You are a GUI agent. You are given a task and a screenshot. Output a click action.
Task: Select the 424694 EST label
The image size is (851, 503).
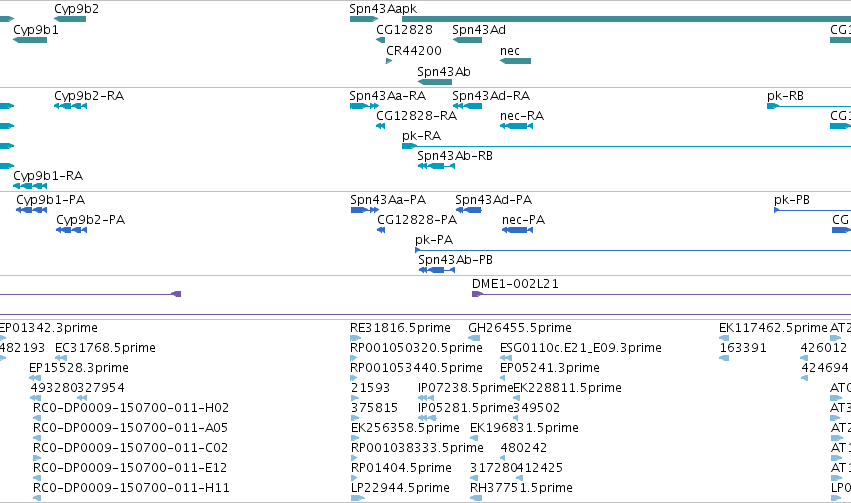825,368
